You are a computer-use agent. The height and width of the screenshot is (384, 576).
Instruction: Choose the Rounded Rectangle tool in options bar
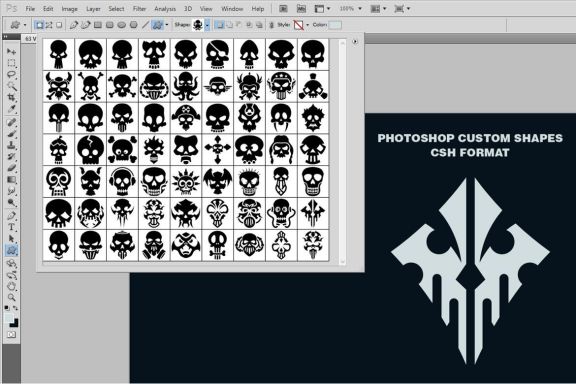[x=109, y=25]
